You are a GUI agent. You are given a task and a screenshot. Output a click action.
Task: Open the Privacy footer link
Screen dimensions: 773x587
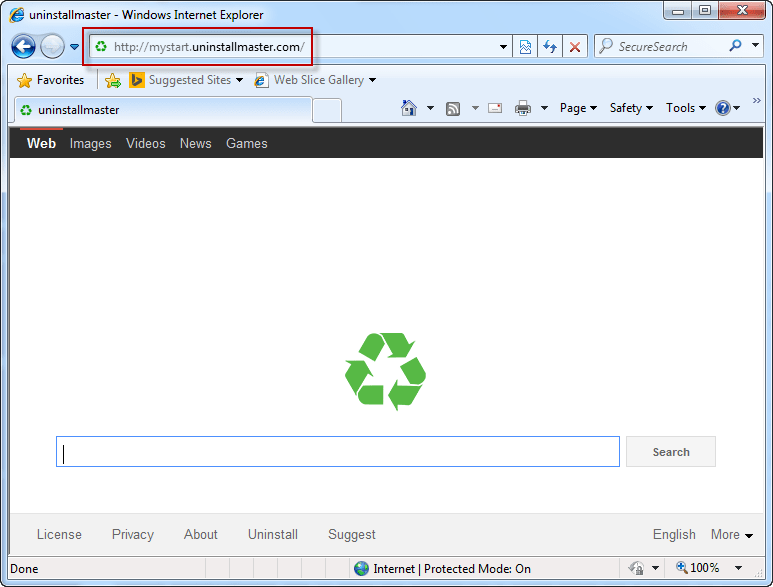click(133, 534)
